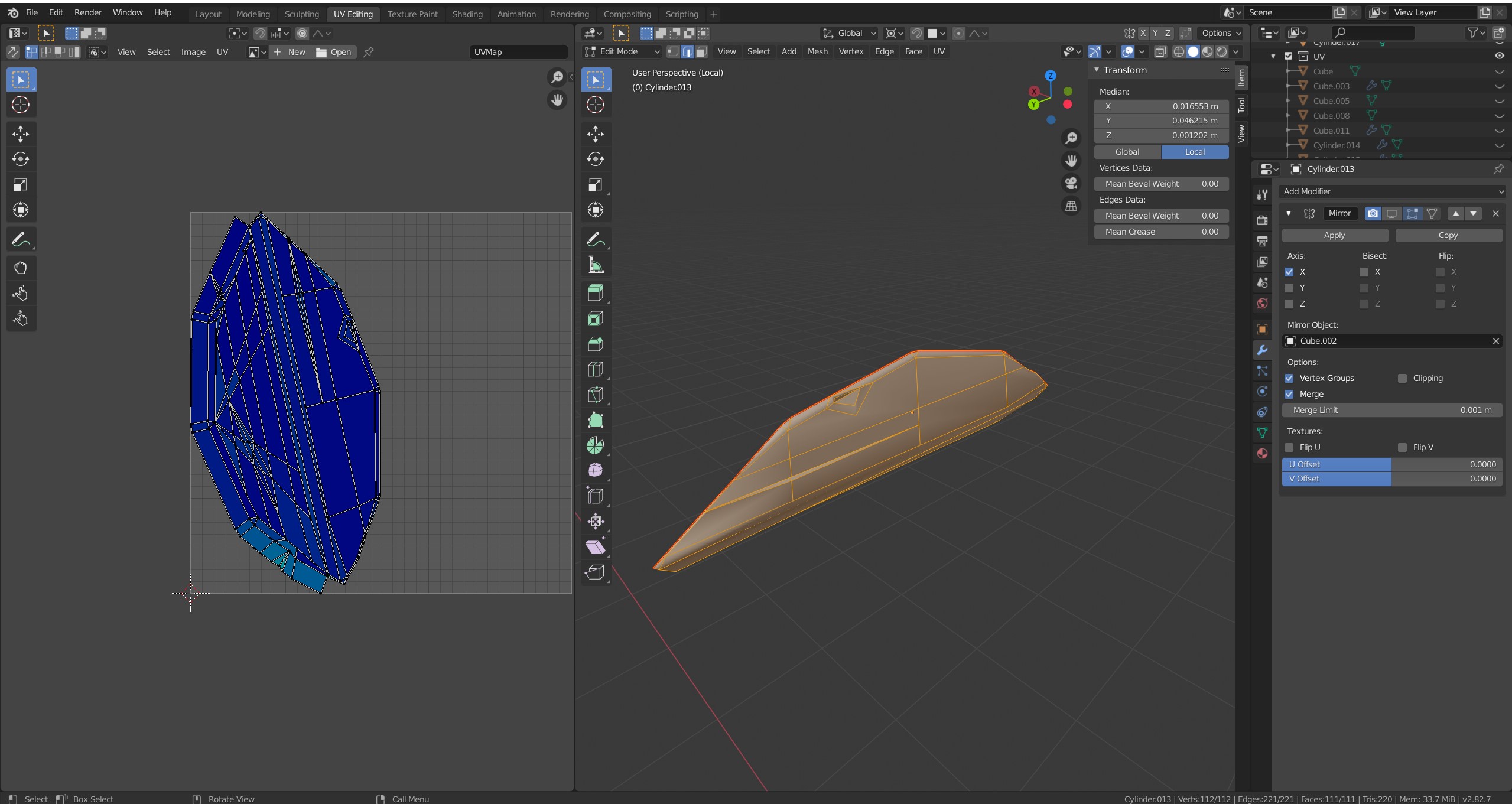Enable Y axis on Mirror modifier
Screen dimensions: 1512x804
pos(1289,288)
